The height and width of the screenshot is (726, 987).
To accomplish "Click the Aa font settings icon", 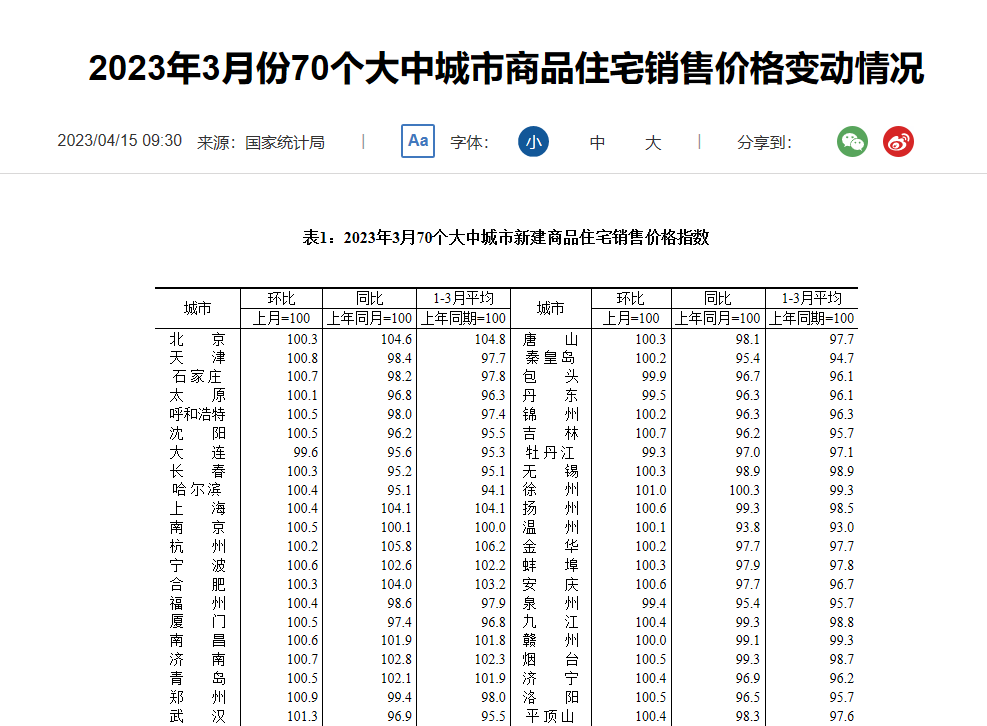I will pos(418,141).
